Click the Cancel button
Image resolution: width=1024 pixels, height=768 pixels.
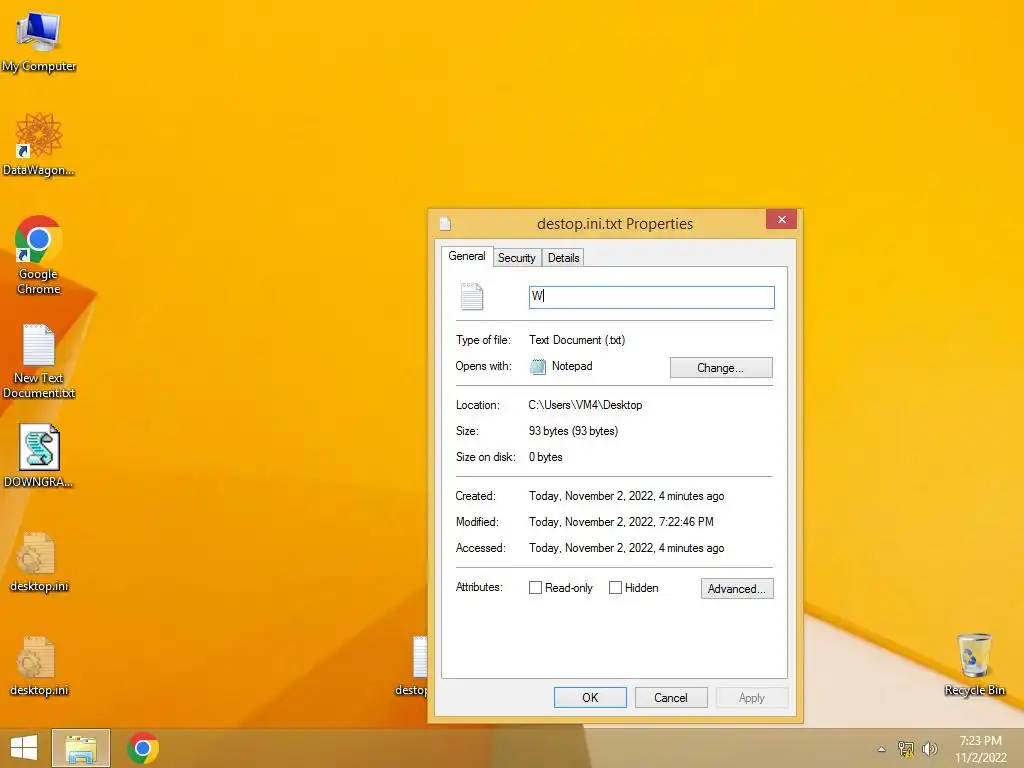(x=671, y=697)
